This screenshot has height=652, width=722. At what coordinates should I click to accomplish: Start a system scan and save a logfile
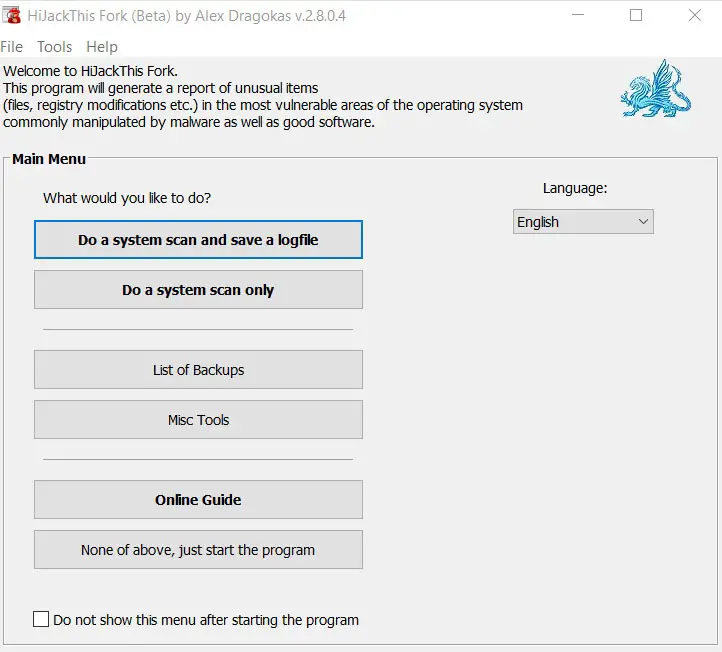coord(198,240)
